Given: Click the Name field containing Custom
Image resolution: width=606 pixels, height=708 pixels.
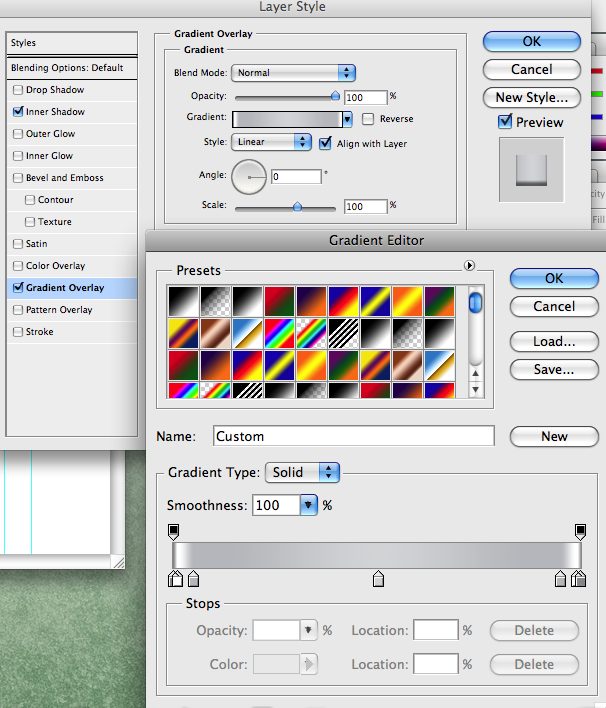Looking at the screenshot, I should [354, 436].
